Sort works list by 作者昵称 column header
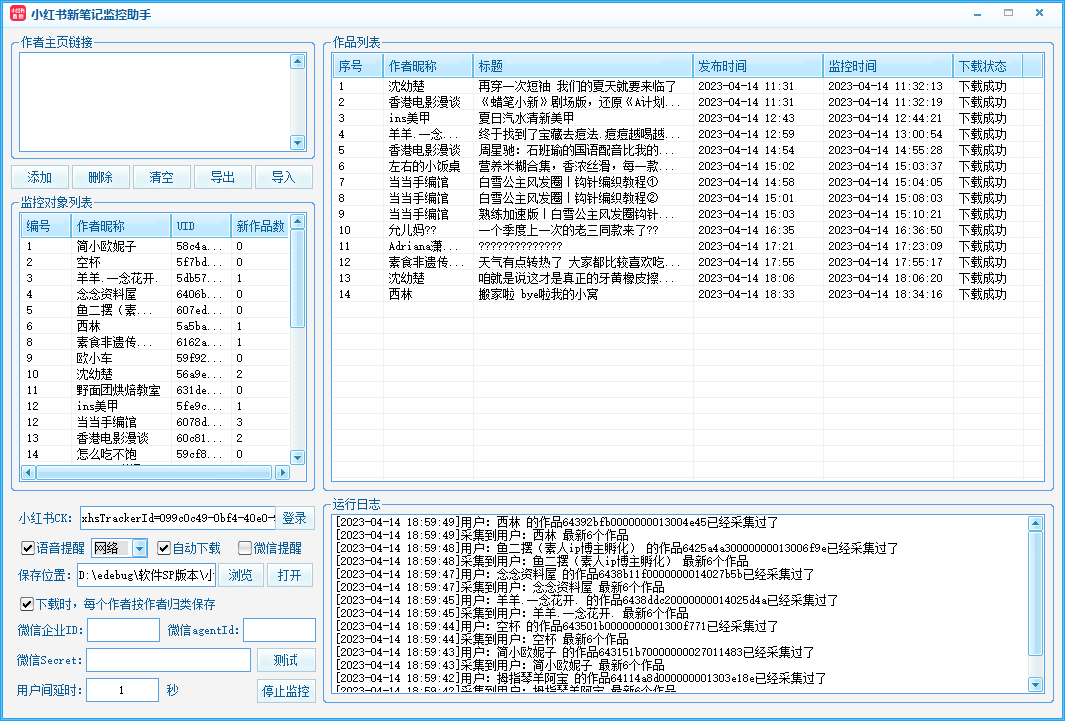 [428, 66]
